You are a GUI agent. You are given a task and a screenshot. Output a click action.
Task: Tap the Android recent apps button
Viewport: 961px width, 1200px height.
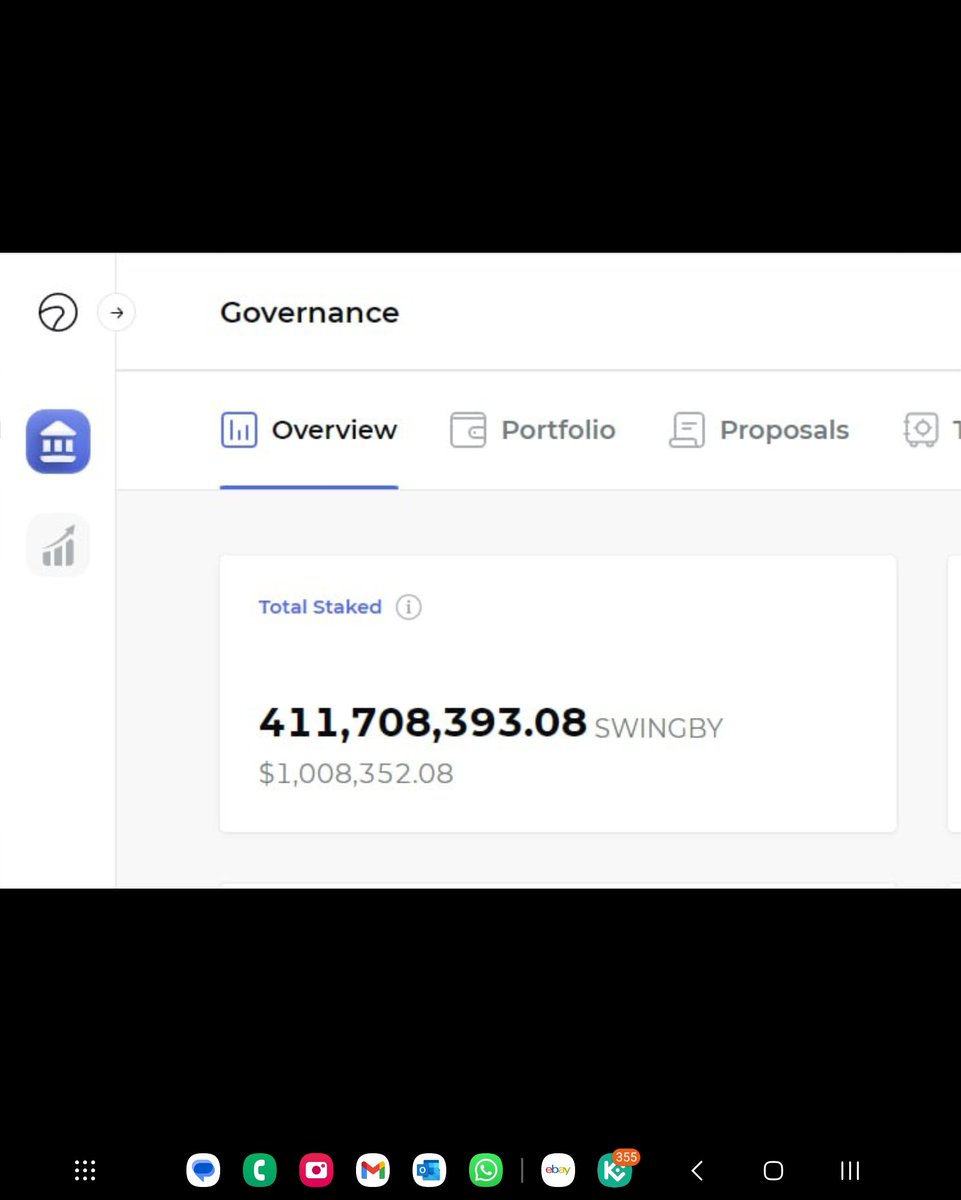point(849,1170)
